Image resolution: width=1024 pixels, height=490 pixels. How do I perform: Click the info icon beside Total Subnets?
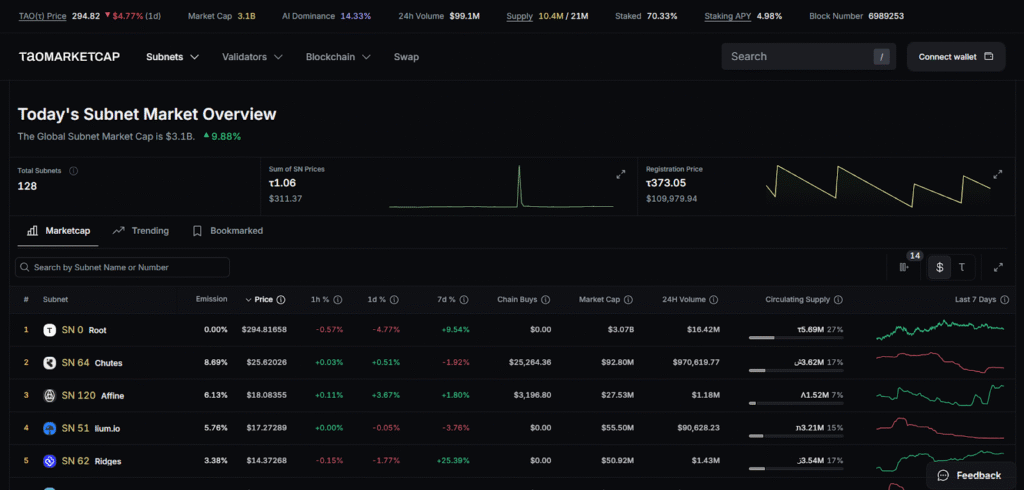[74, 171]
